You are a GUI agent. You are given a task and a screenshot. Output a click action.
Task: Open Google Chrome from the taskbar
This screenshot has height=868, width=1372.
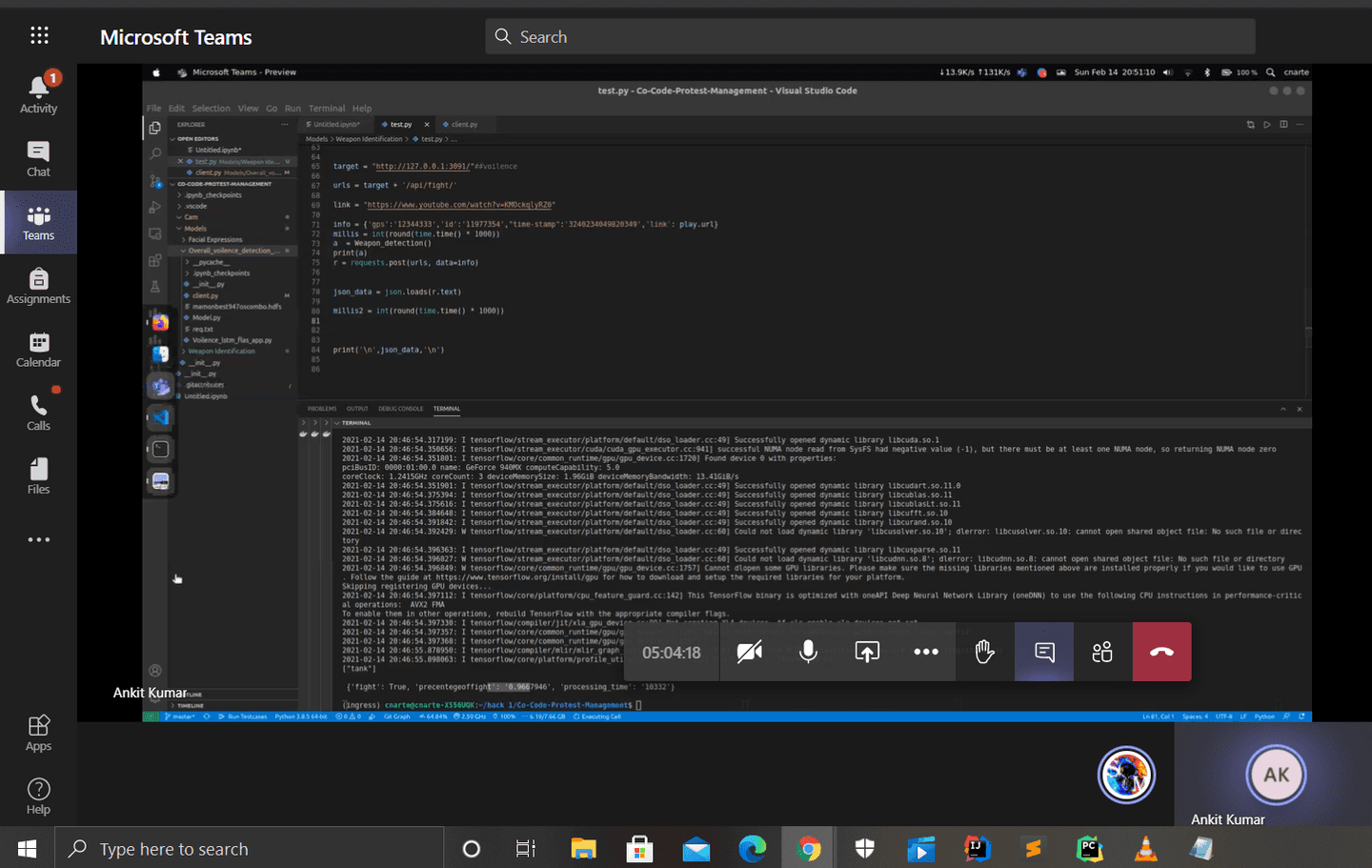click(808, 848)
